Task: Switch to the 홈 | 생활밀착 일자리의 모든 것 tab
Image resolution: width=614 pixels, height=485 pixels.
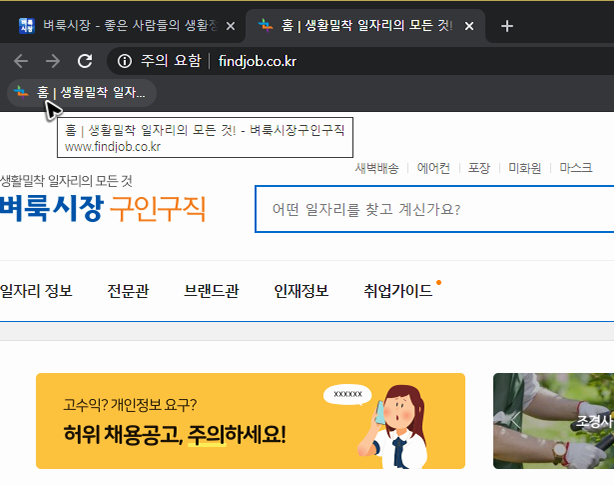Action: coord(365,26)
